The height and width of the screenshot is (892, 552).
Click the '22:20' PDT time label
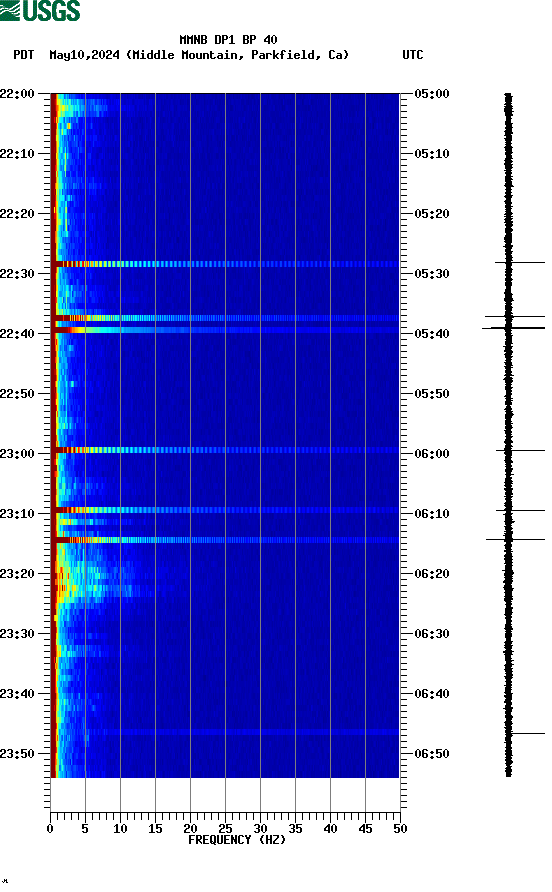coord(17,214)
